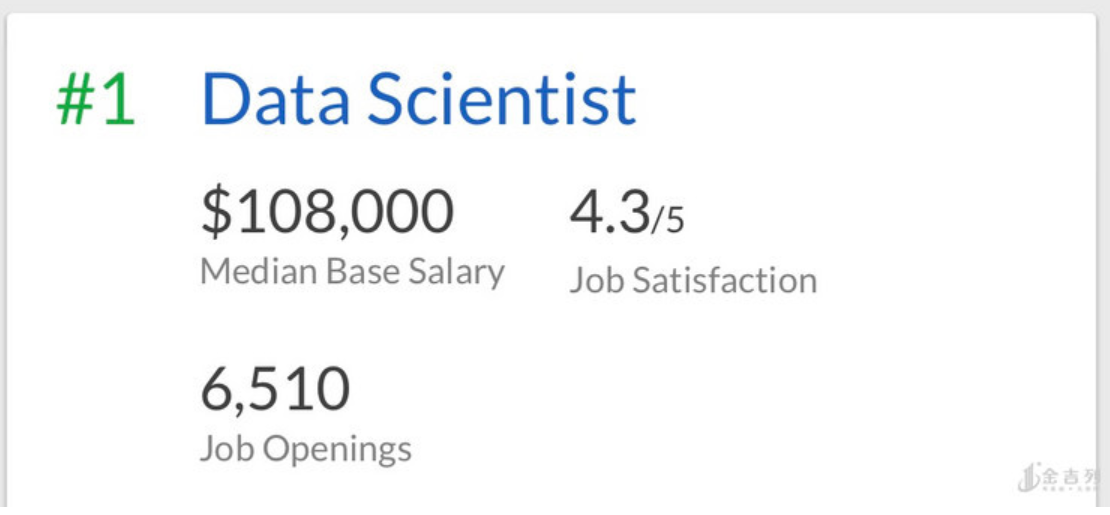Click the building logo watermark icon
Screen dimensions: 1110x515
1028,479
